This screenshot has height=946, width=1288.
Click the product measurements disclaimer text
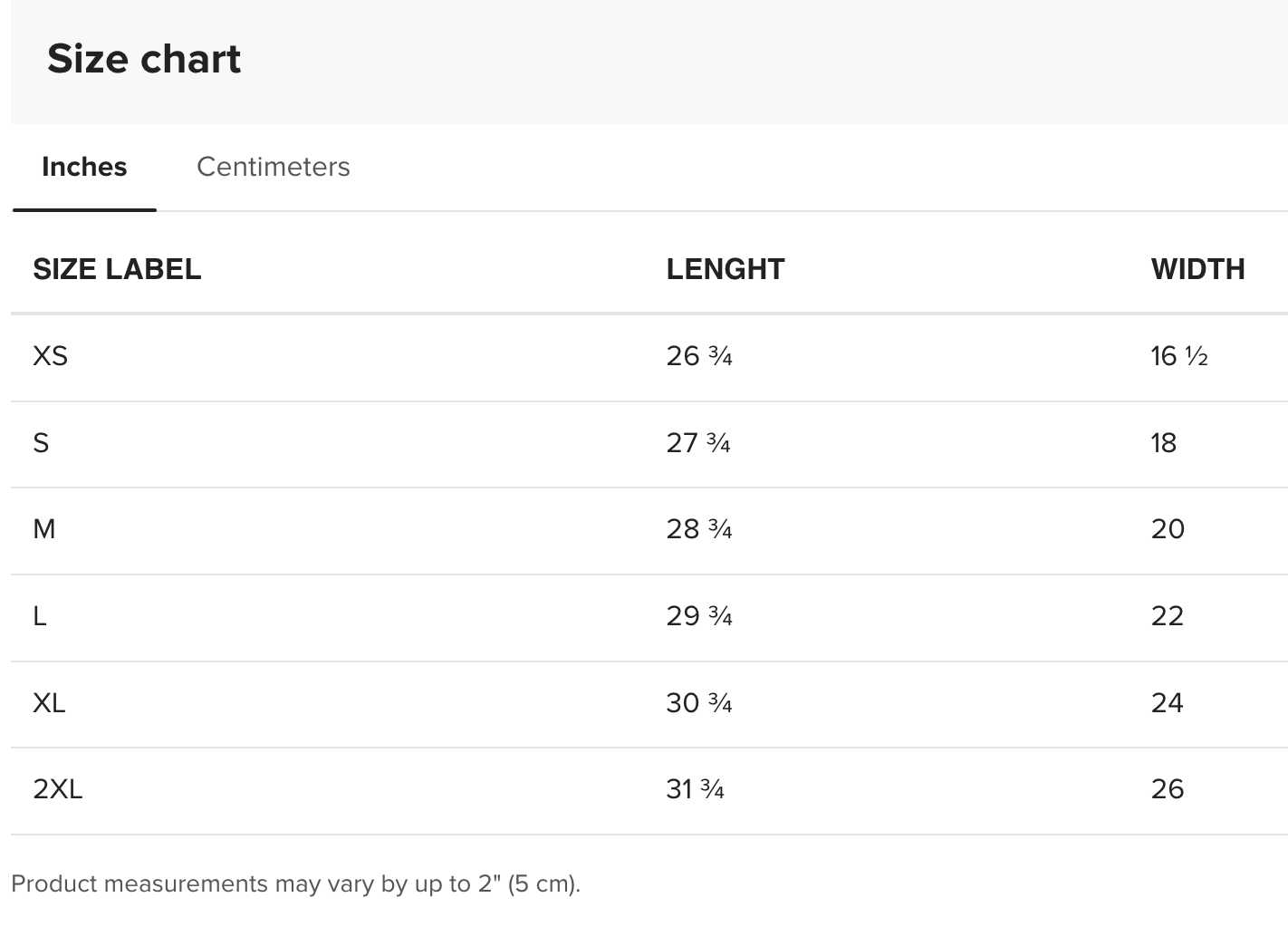[295, 883]
